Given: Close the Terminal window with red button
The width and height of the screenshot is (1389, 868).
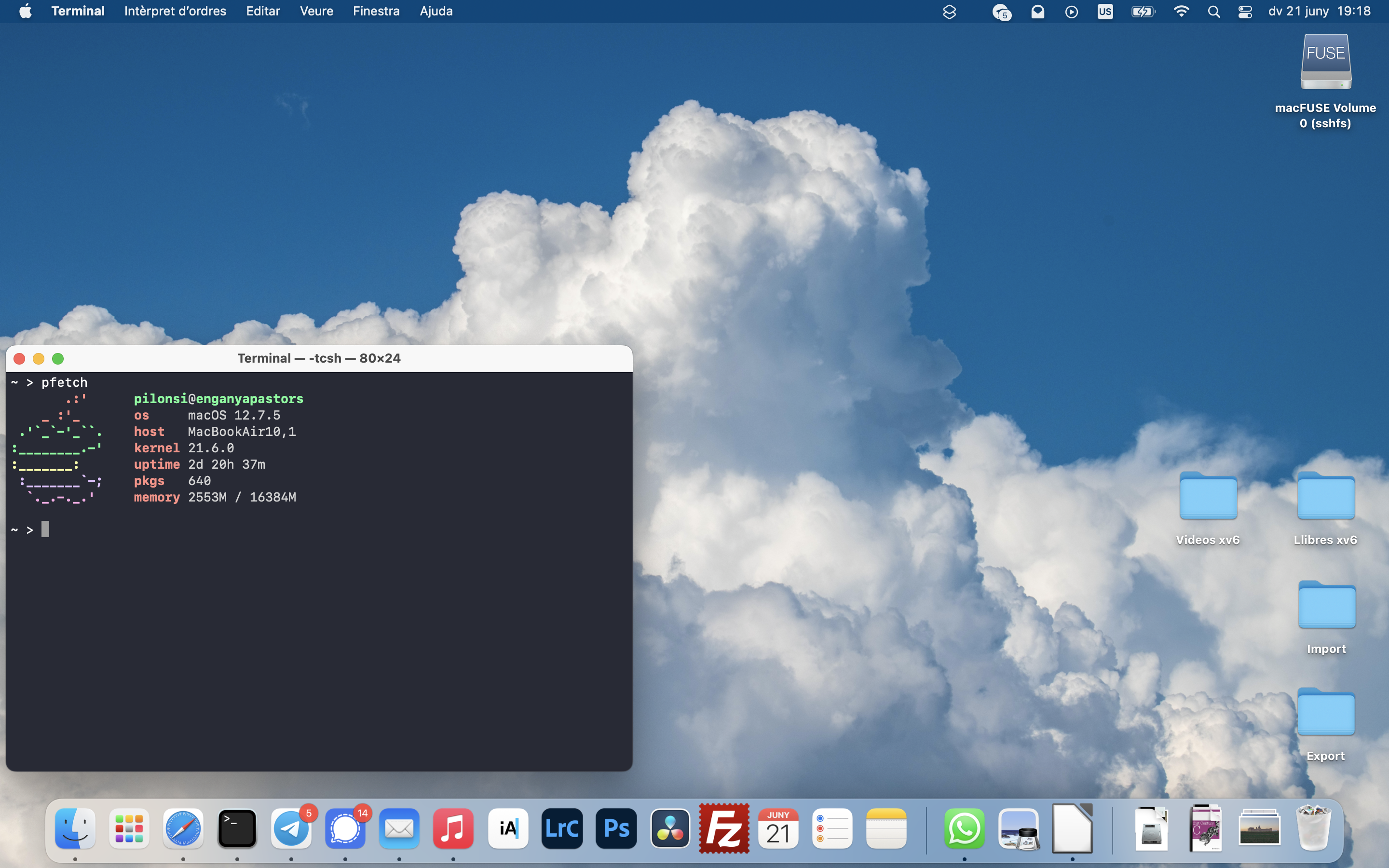Looking at the screenshot, I should click(x=19, y=359).
